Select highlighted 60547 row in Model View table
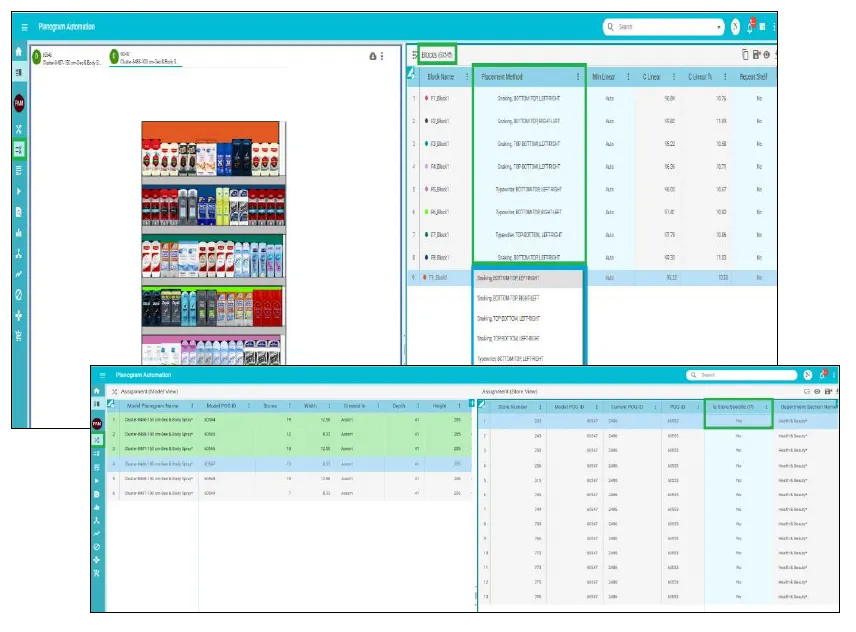Screen dimensions: 856x632 click(290, 464)
